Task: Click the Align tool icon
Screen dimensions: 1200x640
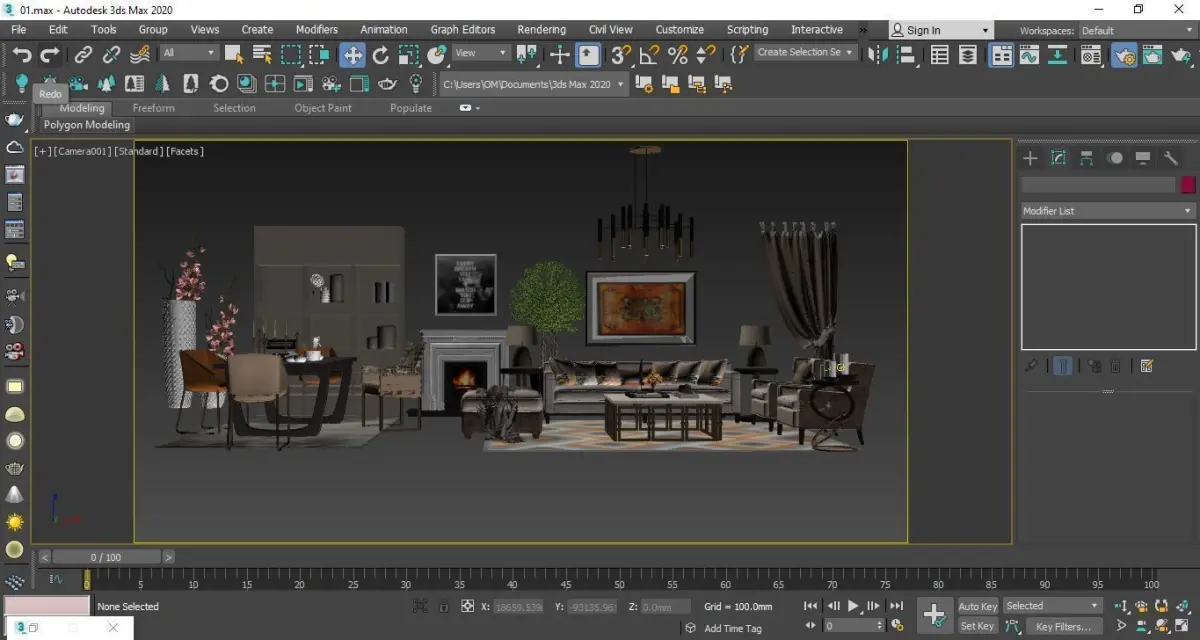Action: (x=905, y=54)
